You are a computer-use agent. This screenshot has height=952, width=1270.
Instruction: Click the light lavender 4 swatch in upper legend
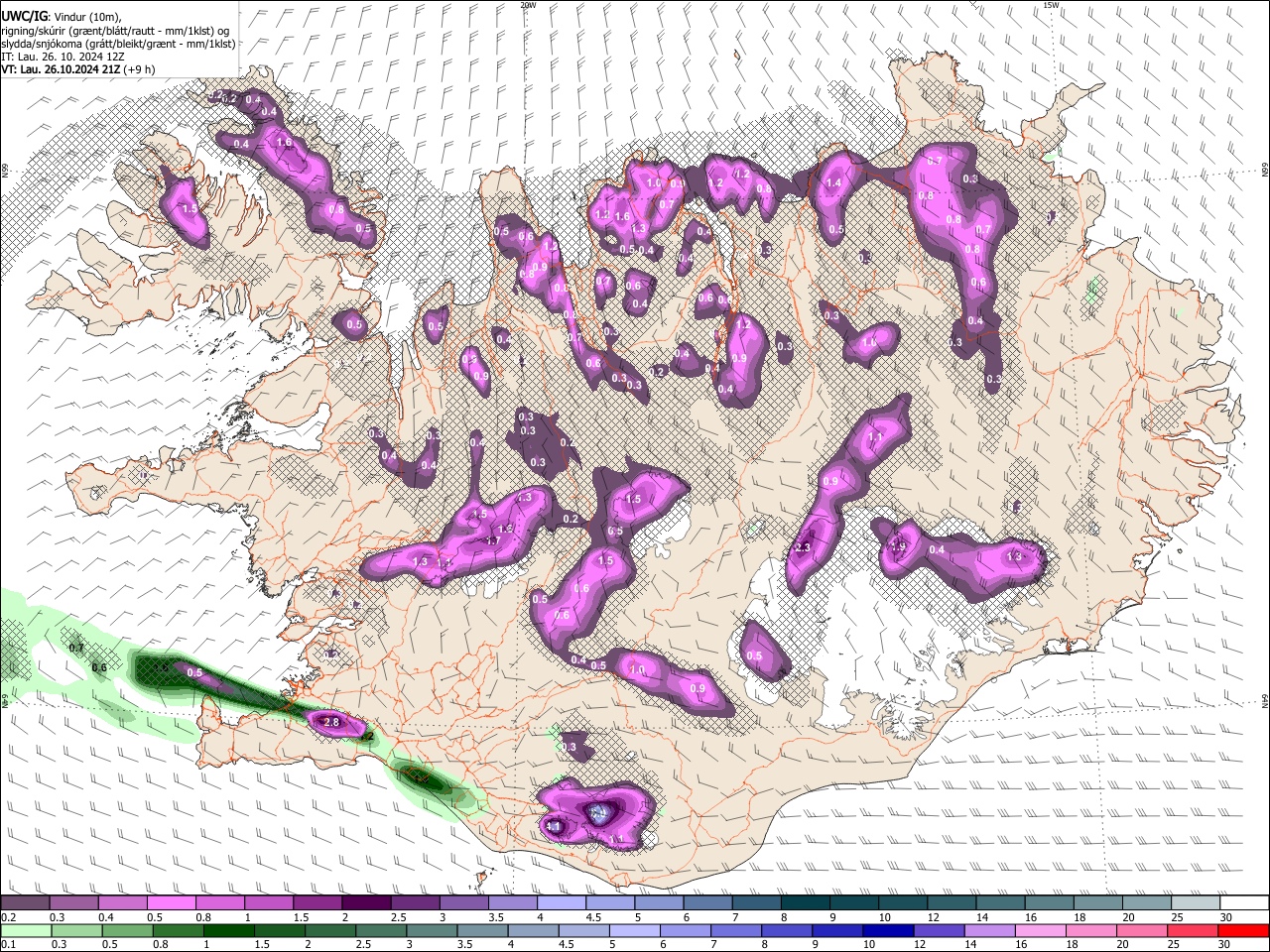(x=562, y=903)
